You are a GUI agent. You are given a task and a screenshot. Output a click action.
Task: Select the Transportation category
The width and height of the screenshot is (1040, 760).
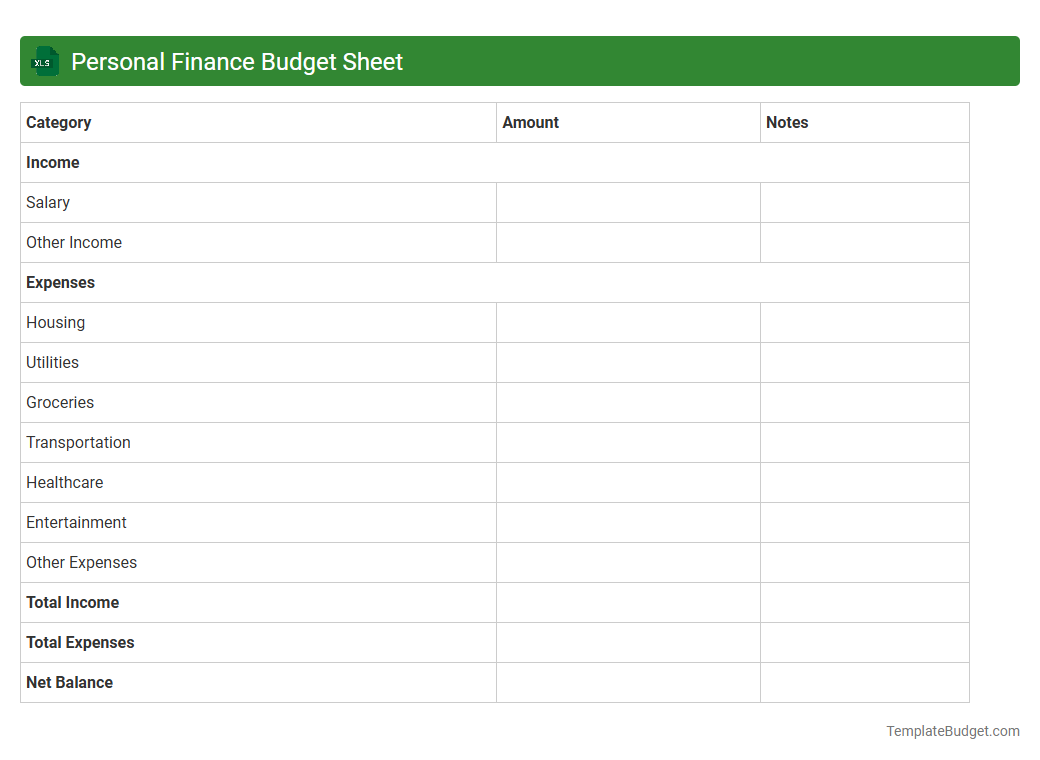[78, 442]
